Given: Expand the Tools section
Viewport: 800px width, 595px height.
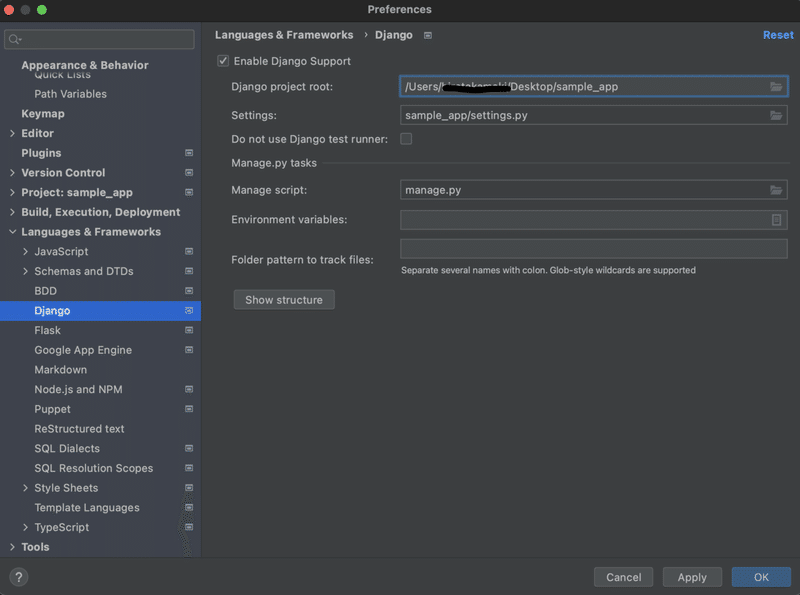Looking at the screenshot, I should (12, 547).
